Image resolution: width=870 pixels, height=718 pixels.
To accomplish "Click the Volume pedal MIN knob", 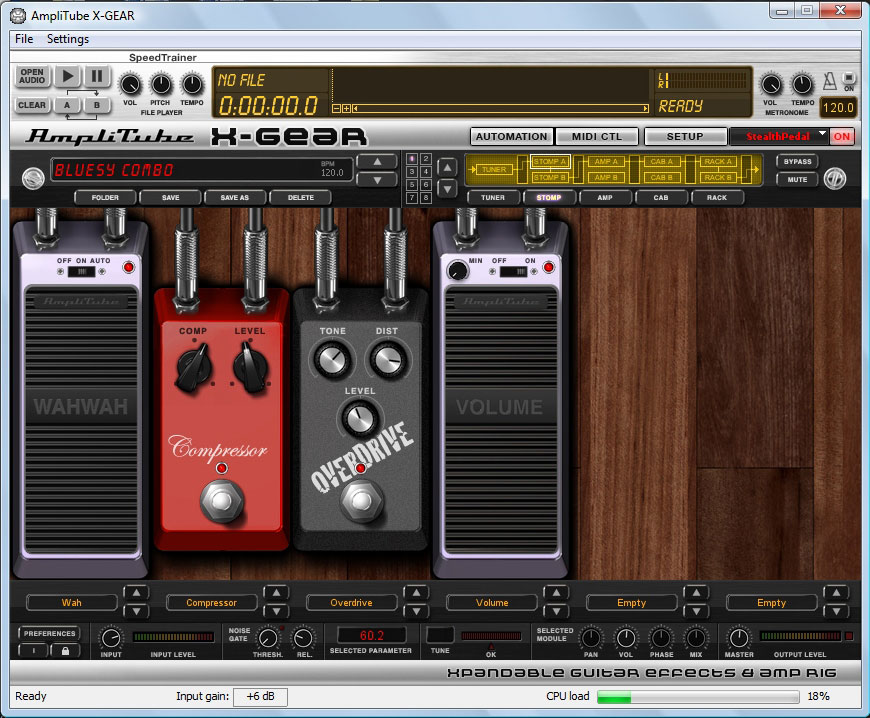I will (457, 270).
